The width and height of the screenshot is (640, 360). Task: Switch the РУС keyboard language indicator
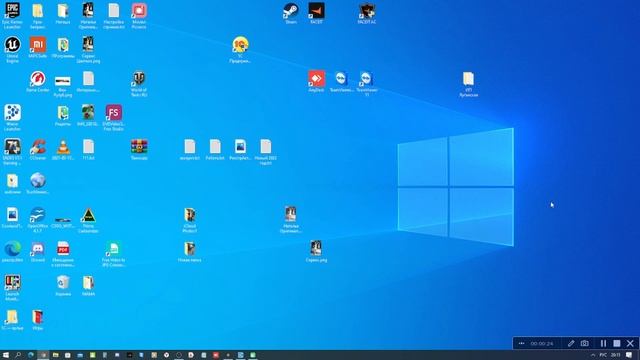click(x=603, y=355)
